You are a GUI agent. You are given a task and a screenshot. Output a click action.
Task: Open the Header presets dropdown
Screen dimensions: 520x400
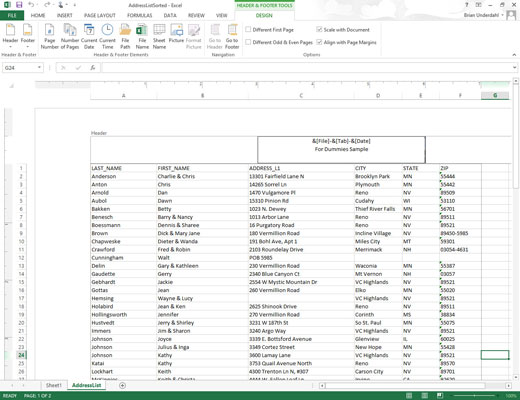10,36
